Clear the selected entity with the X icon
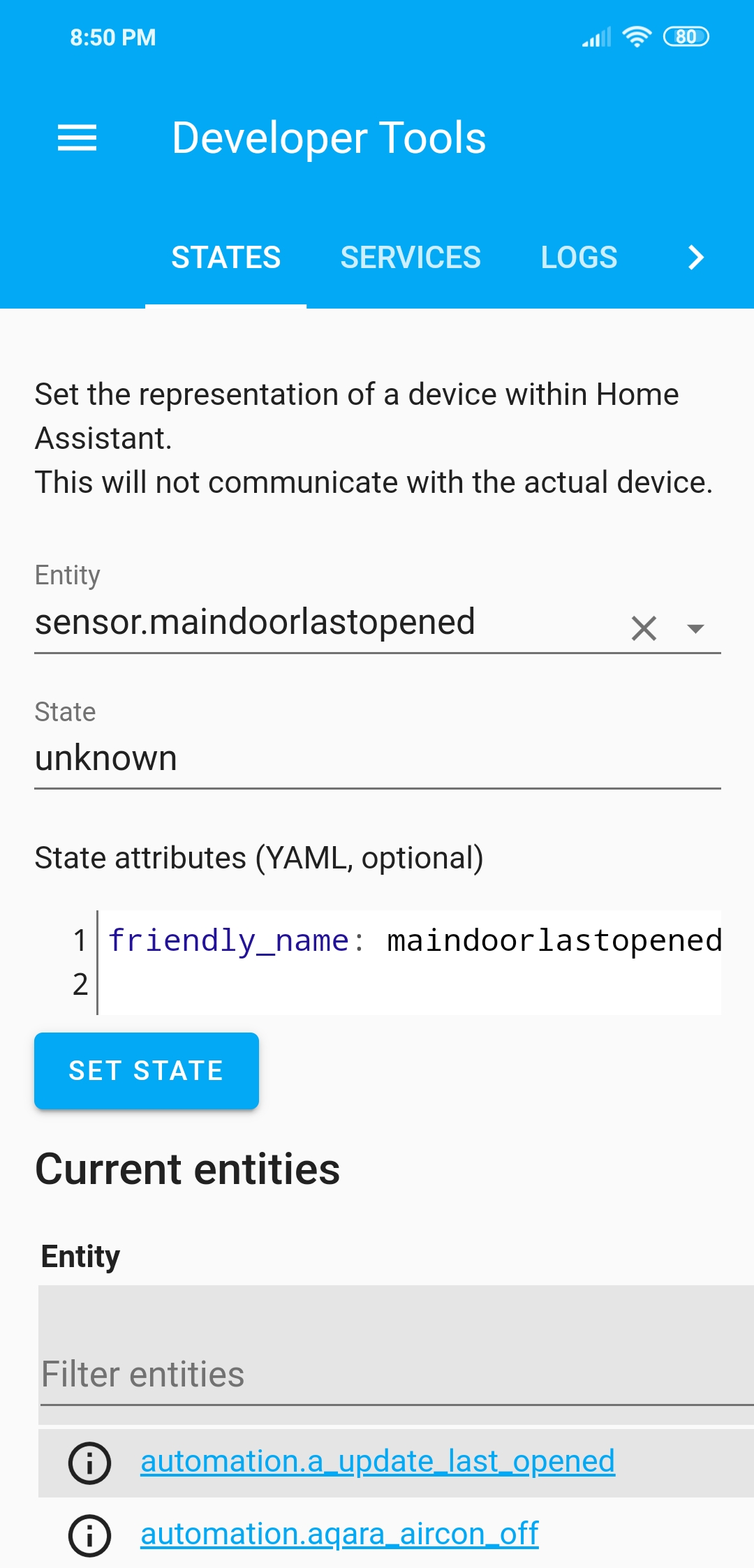The image size is (754, 1568). 643,628
